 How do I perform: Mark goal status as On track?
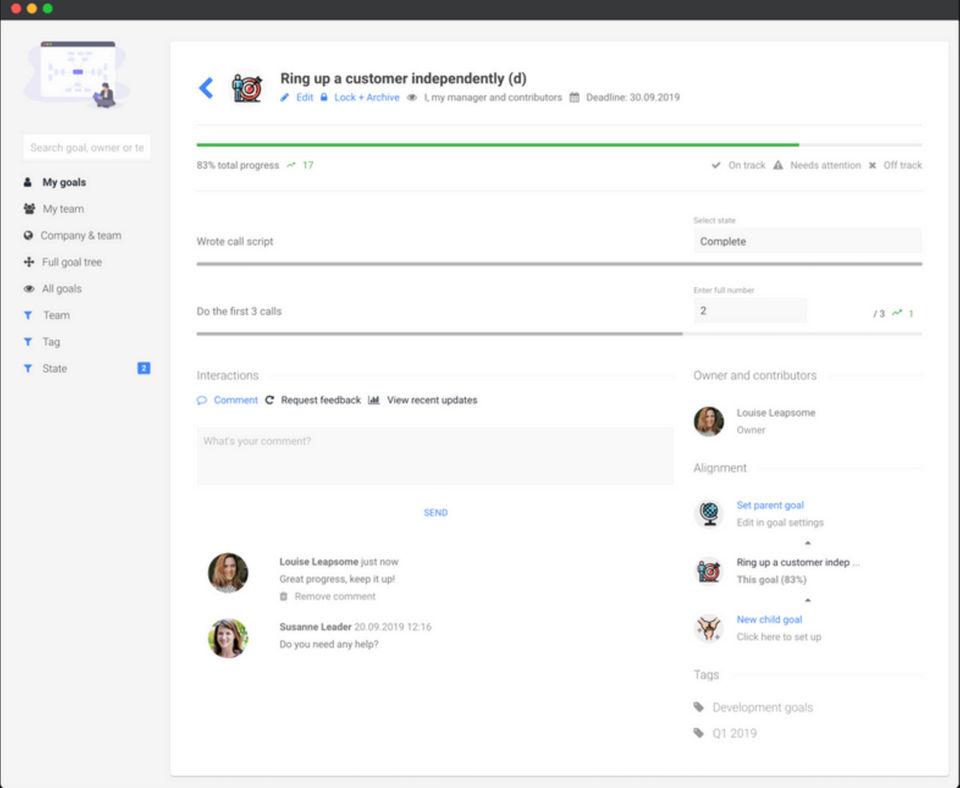pos(738,165)
